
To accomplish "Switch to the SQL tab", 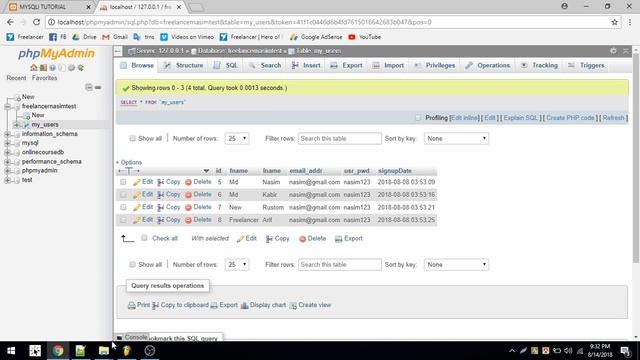I will pyautogui.click(x=226, y=65).
